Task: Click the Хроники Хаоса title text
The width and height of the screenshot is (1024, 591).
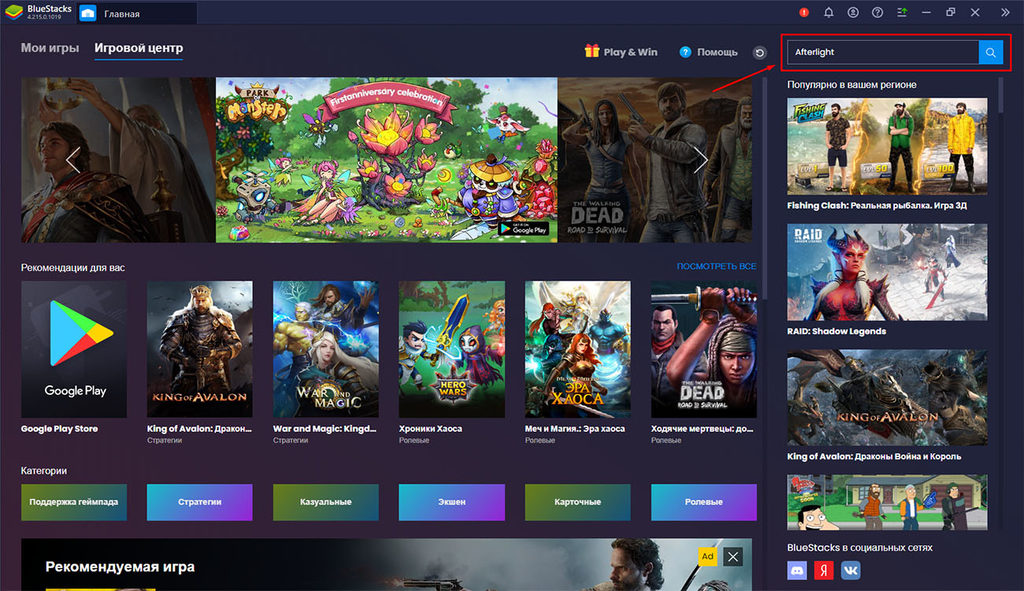Action: (x=430, y=429)
